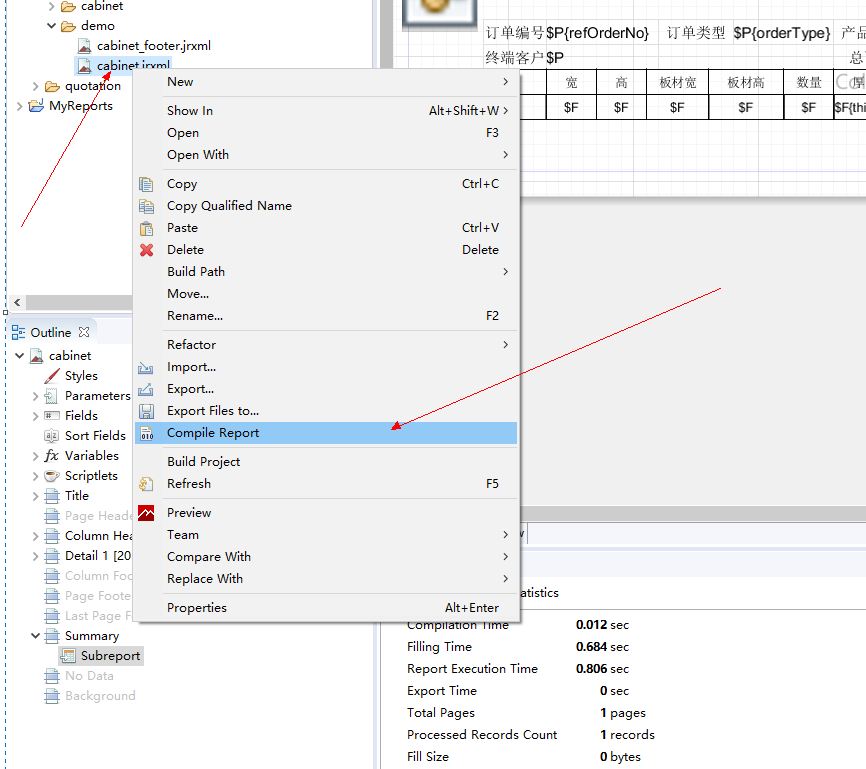The image size is (866, 769).
Task: Click the Title band icon in Outline
Action: pos(52,496)
